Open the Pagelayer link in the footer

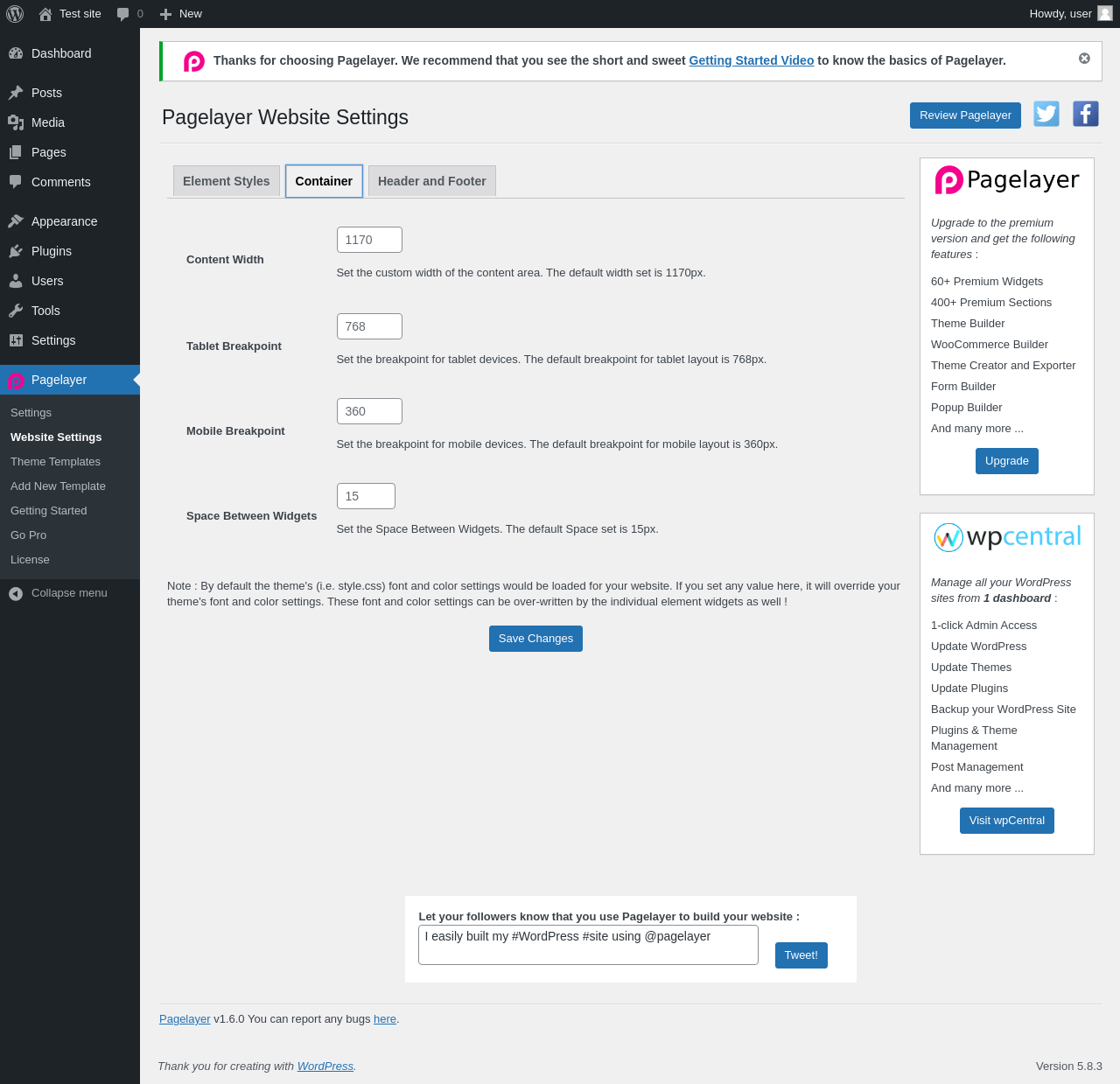[185, 1018]
